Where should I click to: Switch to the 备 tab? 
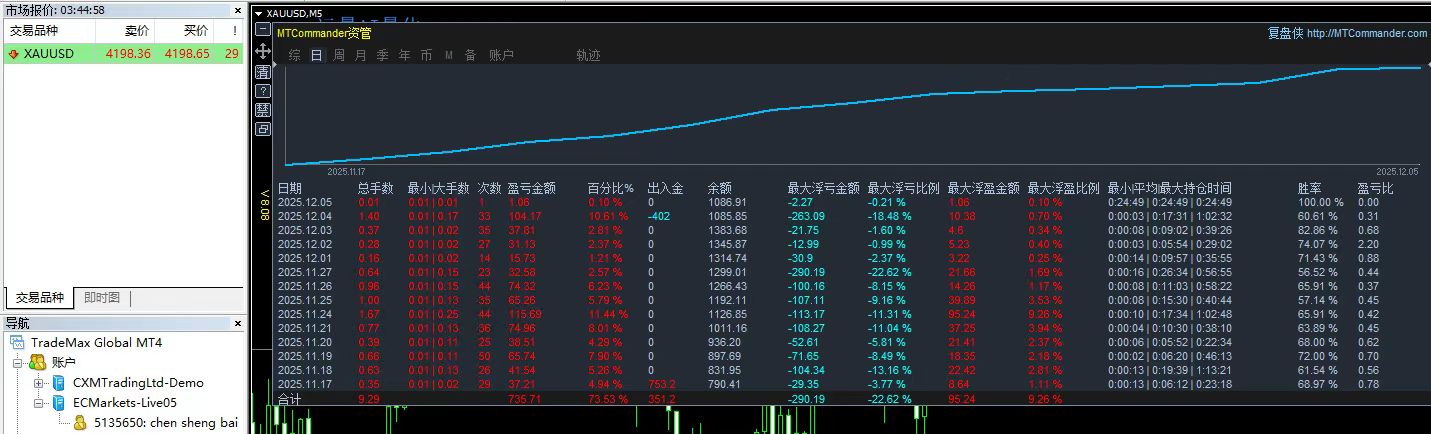coord(470,56)
